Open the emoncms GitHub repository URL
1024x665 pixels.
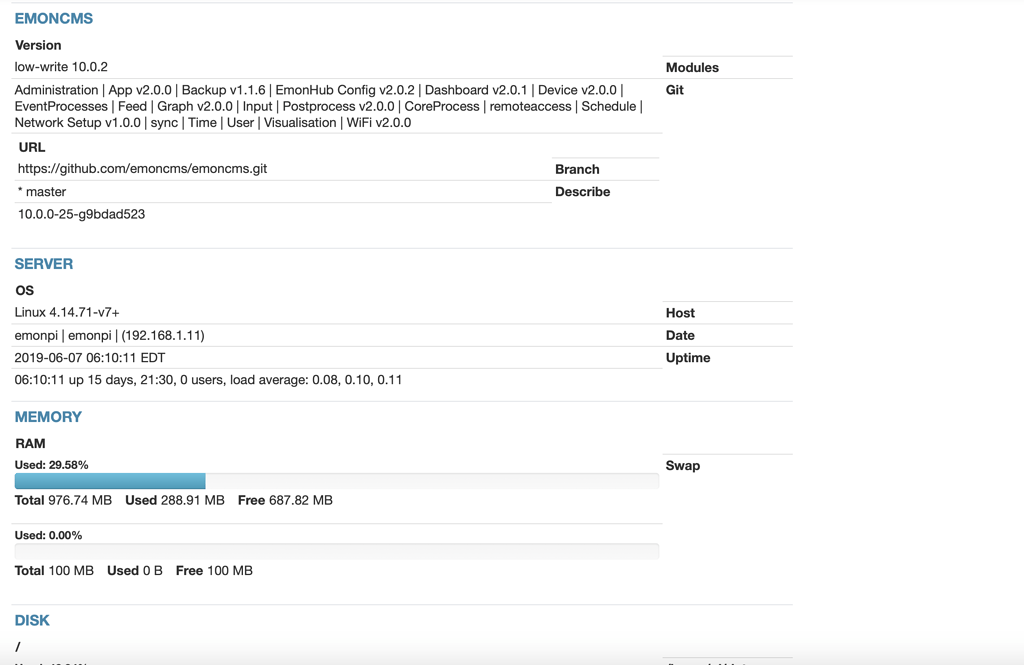(140, 169)
